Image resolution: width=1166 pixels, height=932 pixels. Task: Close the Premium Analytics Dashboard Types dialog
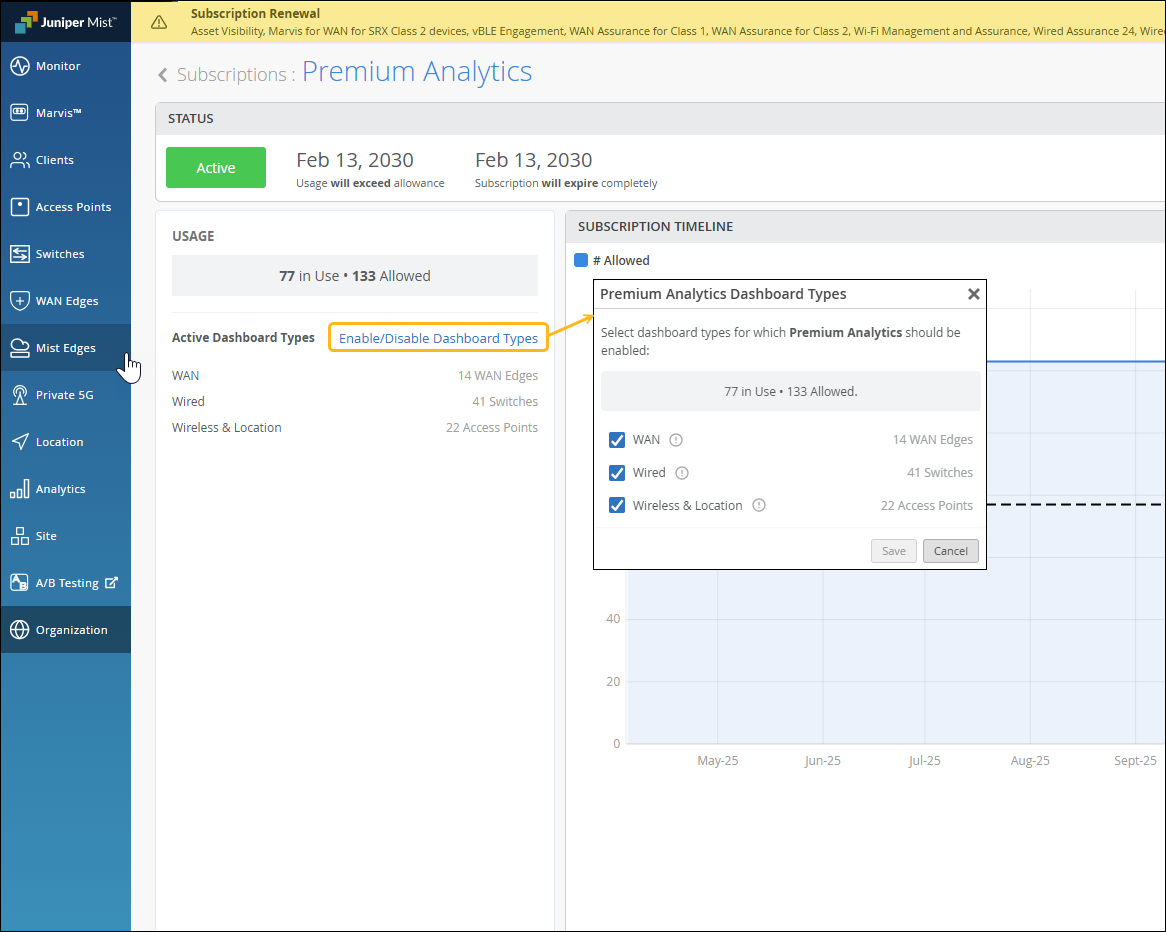[973, 294]
